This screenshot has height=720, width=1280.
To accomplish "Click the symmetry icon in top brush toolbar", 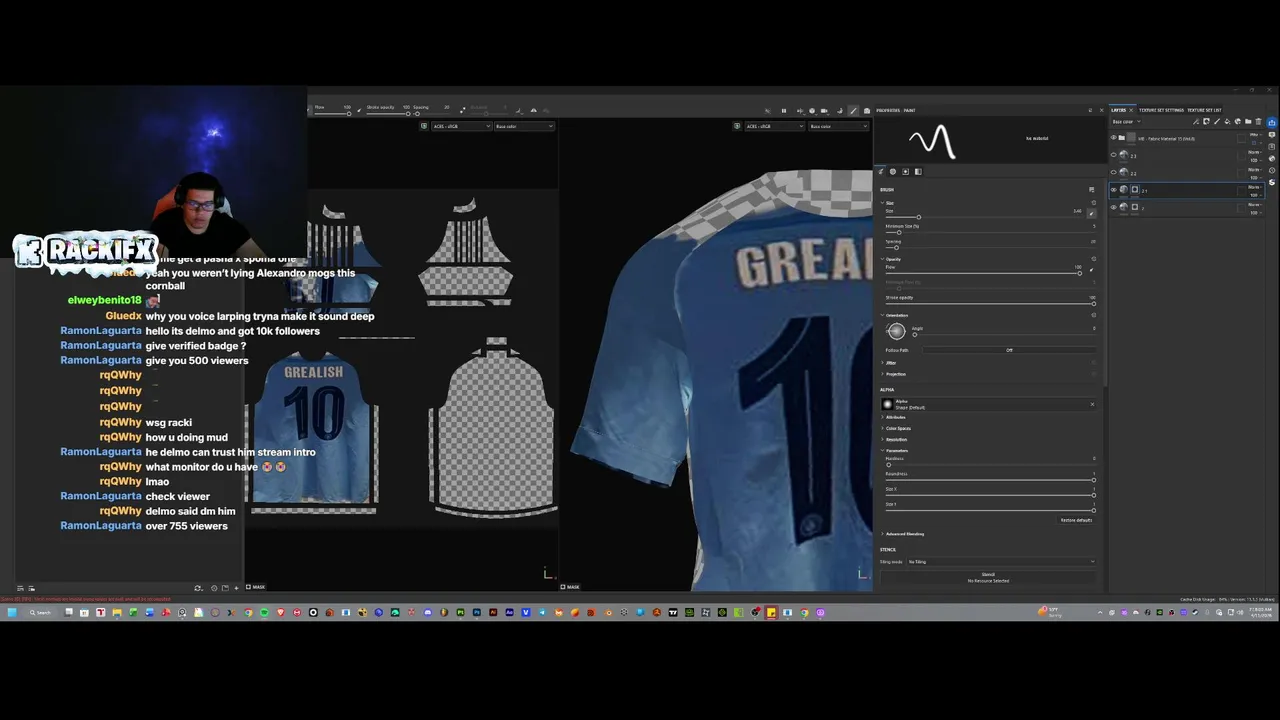I will coord(533,110).
